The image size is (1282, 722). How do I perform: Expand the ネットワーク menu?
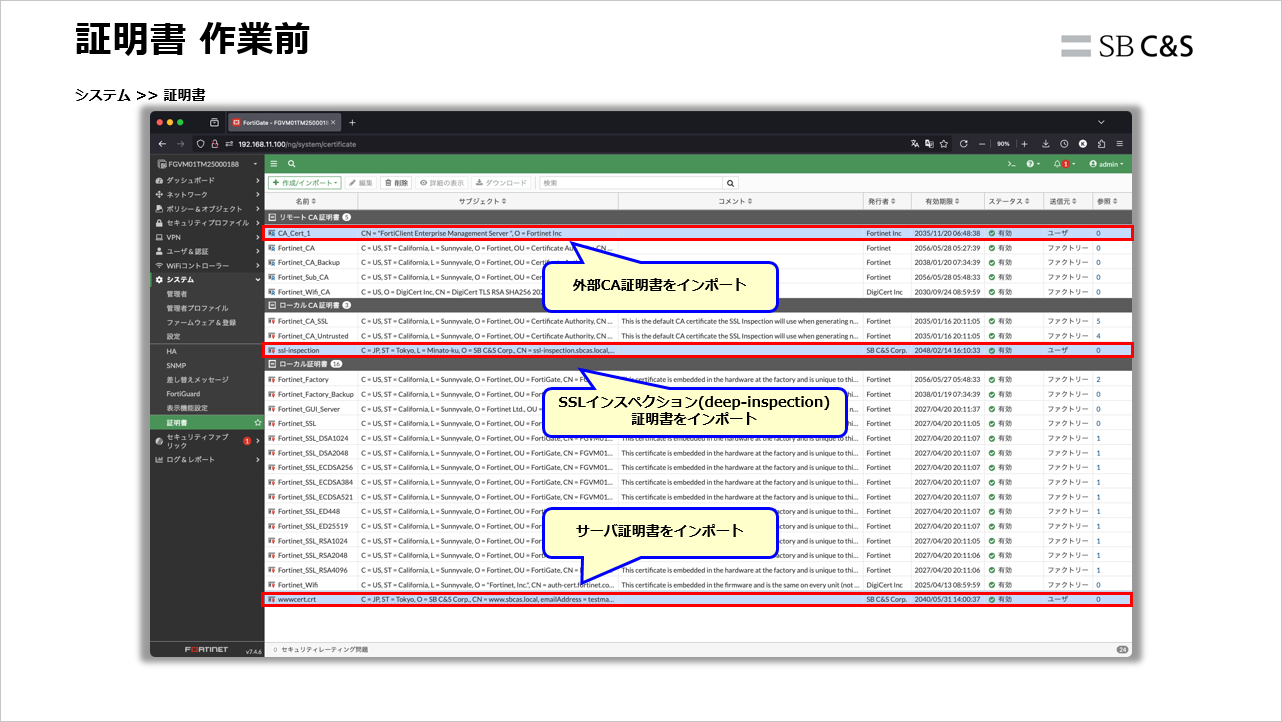click(207, 194)
